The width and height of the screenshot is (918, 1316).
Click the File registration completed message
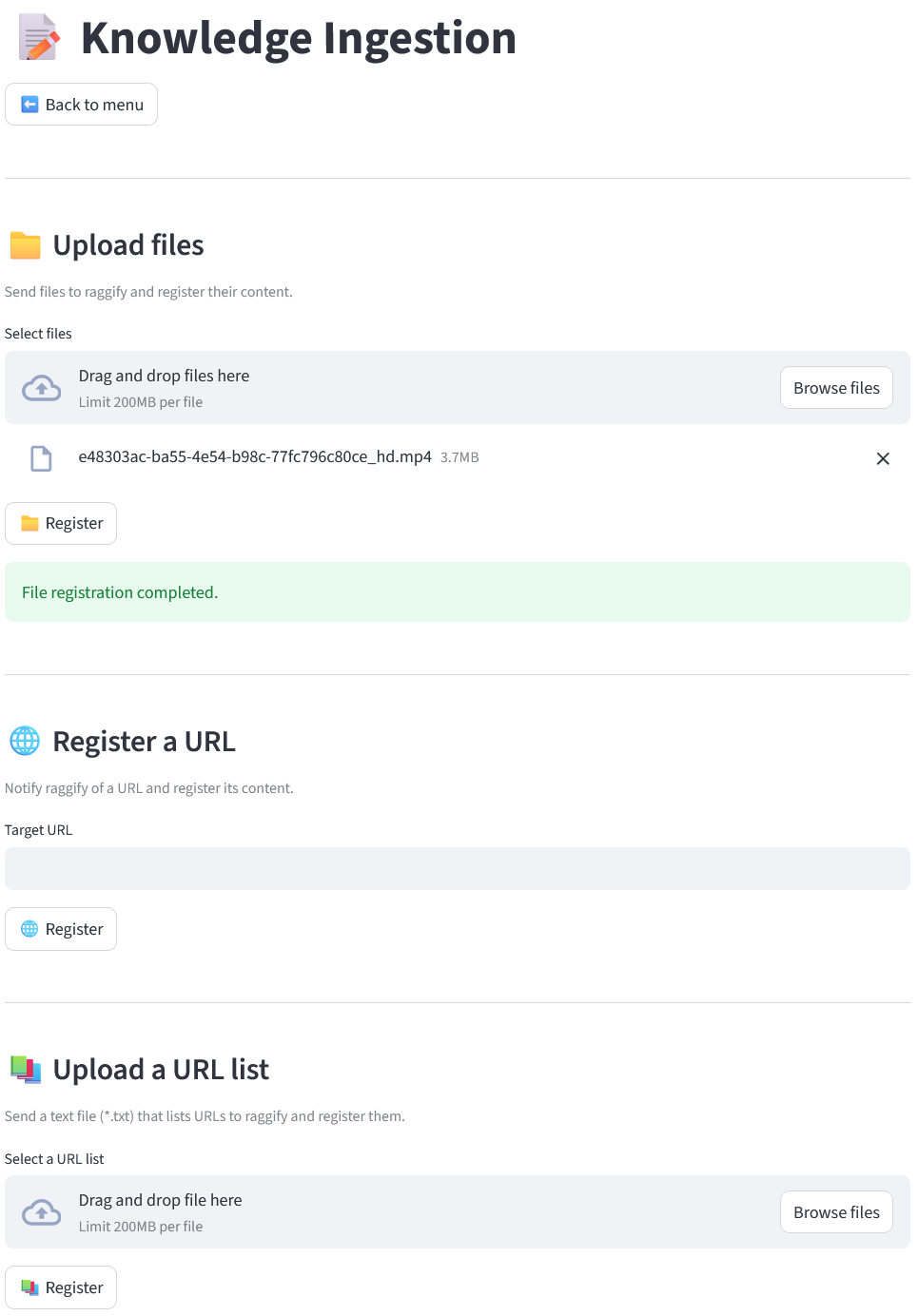point(458,592)
